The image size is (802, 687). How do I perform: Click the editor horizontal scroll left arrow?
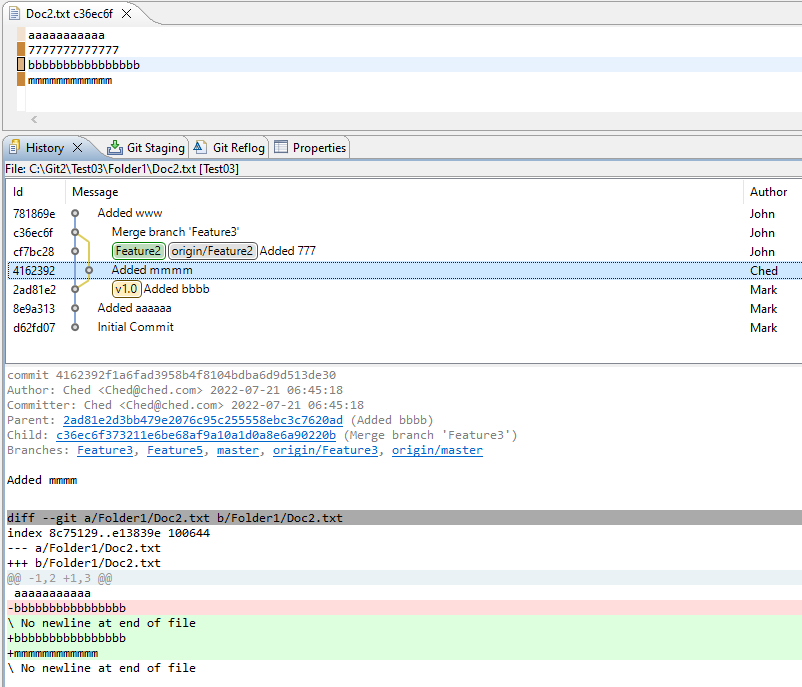34,119
